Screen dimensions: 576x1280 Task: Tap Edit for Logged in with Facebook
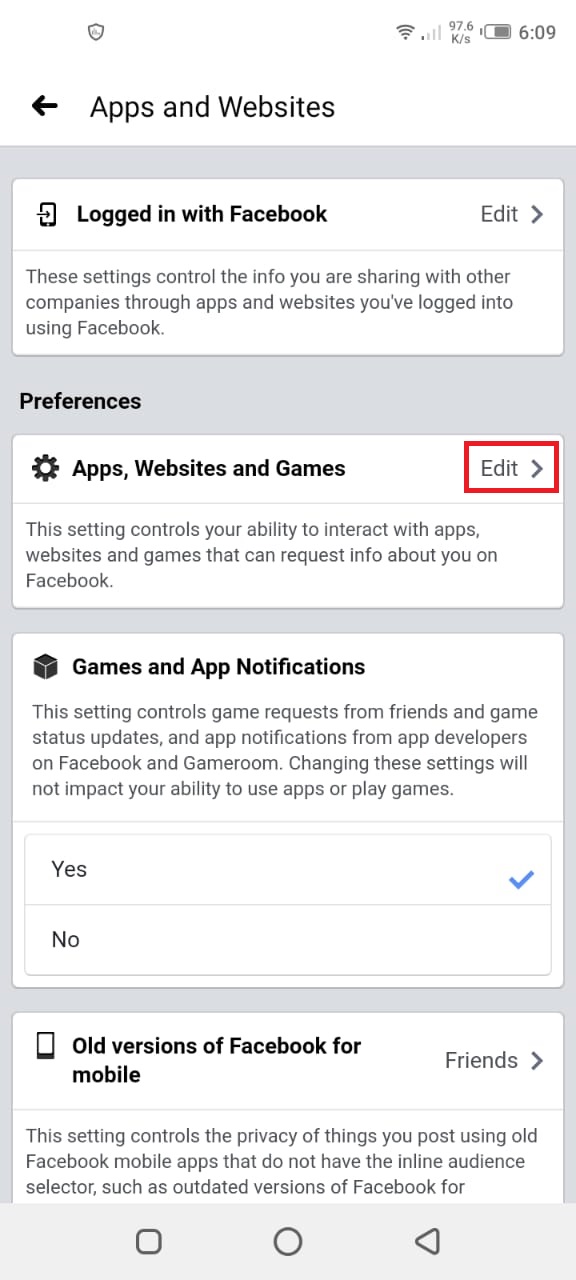point(499,214)
